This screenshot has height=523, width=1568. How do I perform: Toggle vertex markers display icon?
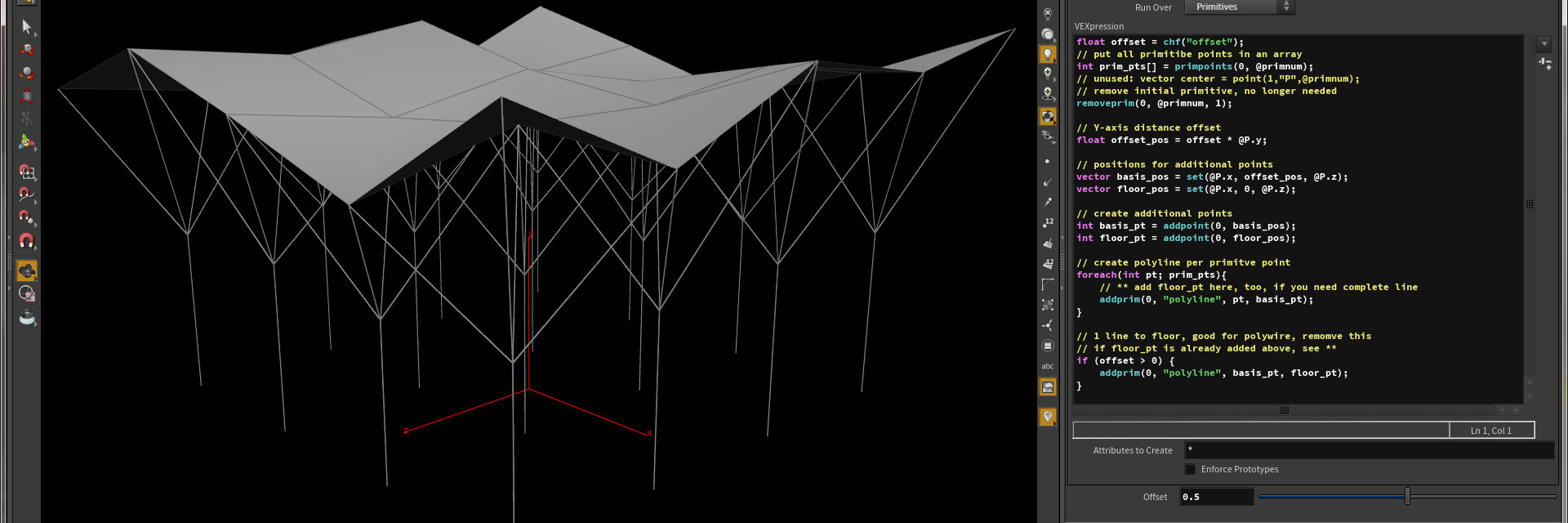1048,304
